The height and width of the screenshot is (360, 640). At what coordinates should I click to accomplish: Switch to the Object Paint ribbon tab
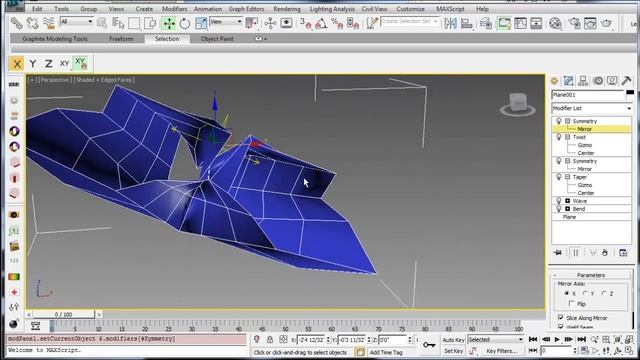coord(217,39)
